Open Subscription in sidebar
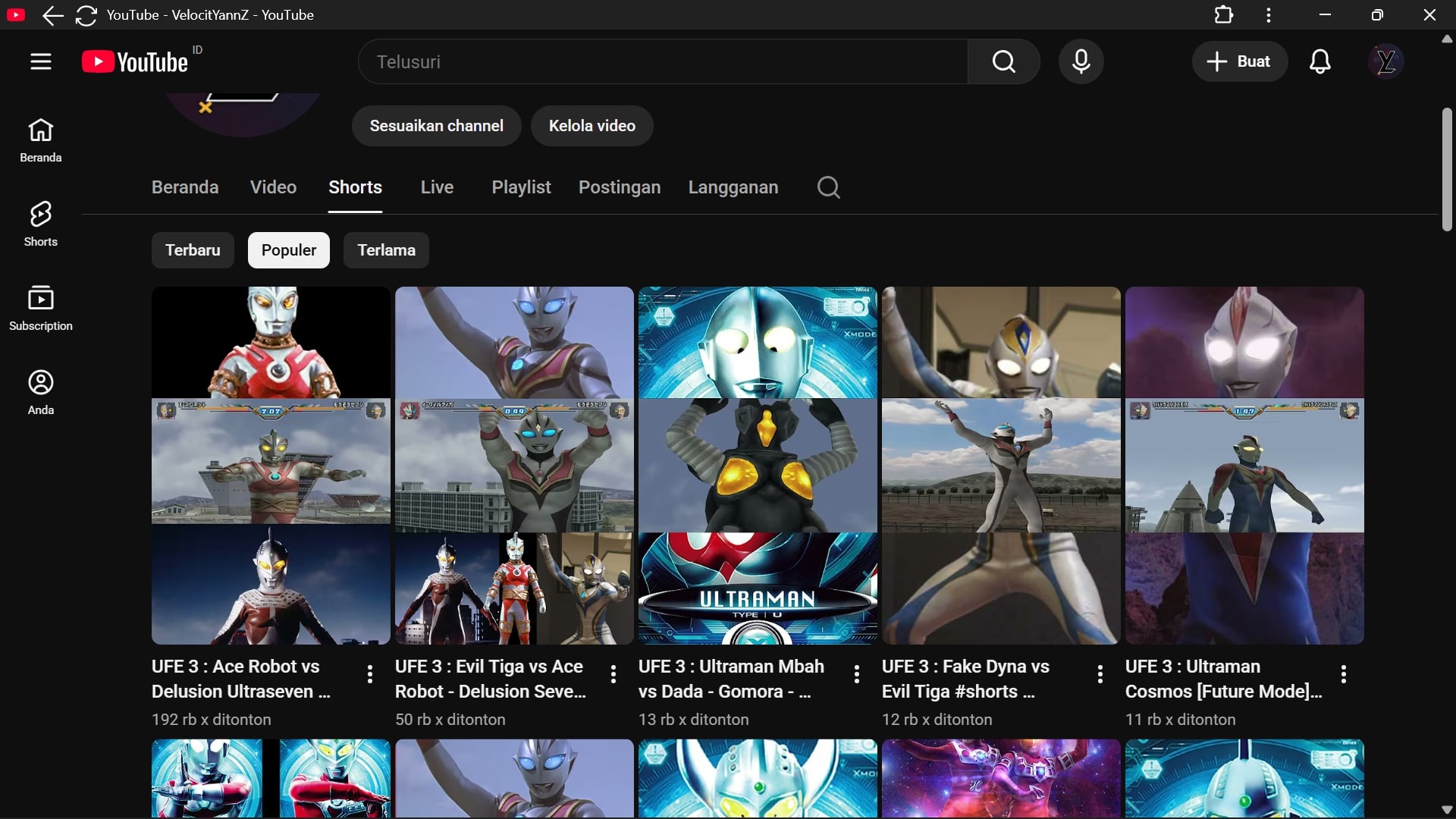Viewport: 1456px width, 819px height. 41,308
